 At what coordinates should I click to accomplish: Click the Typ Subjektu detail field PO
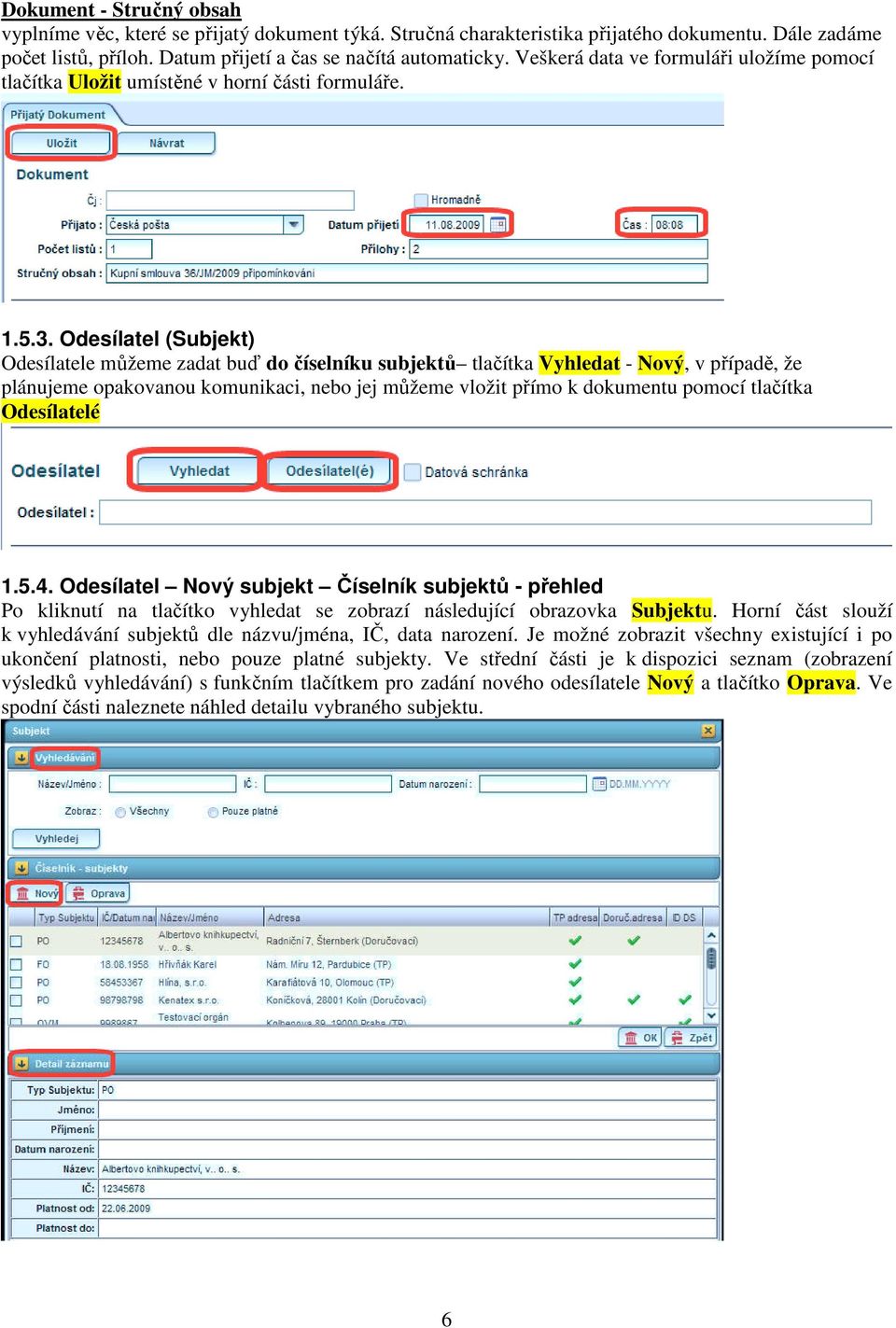(x=407, y=1090)
